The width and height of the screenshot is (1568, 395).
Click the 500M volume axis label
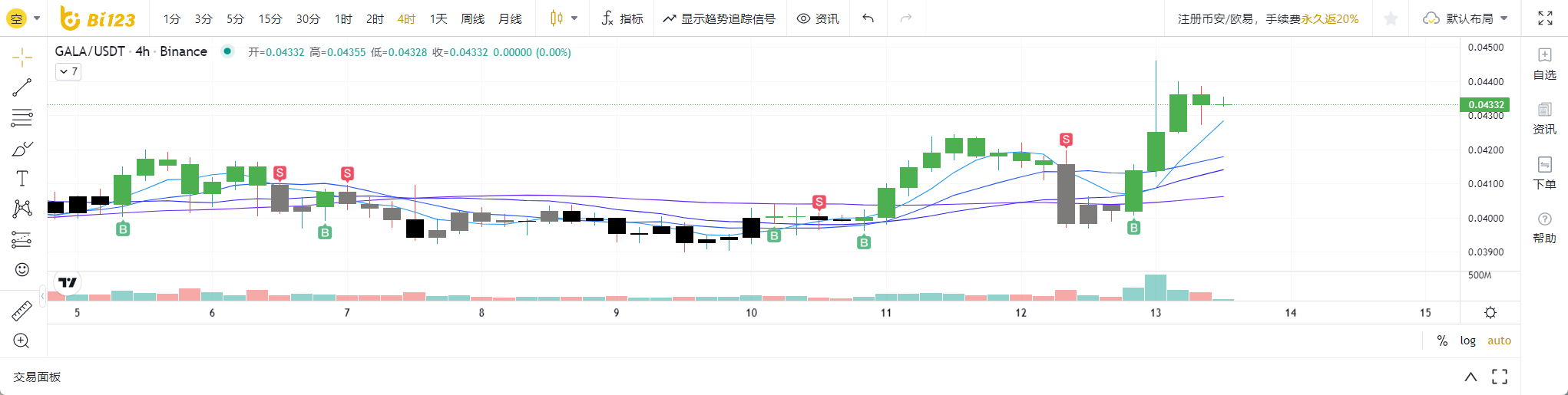pos(1480,275)
